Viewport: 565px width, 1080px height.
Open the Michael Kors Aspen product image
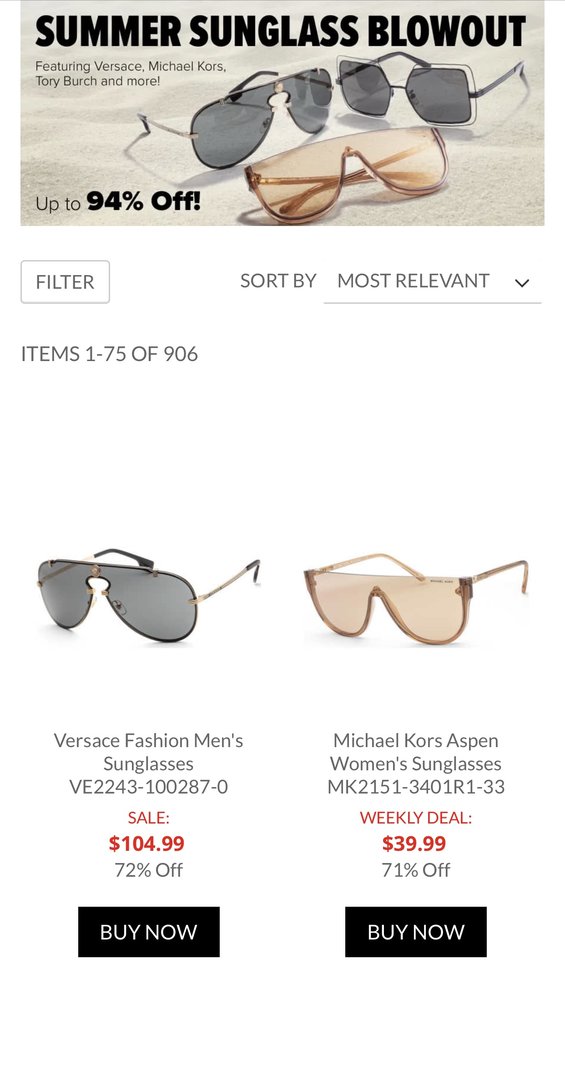tap(415, 598)
